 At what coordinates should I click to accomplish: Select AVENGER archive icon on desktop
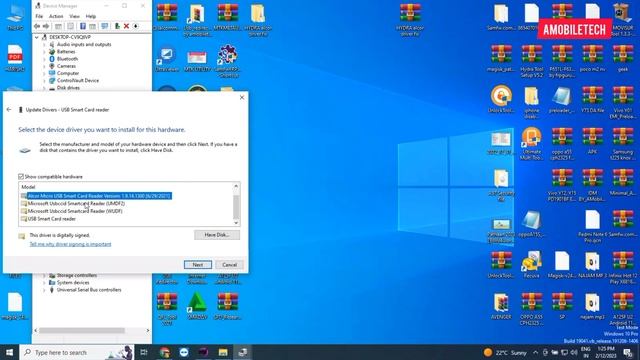click(501, 306)
